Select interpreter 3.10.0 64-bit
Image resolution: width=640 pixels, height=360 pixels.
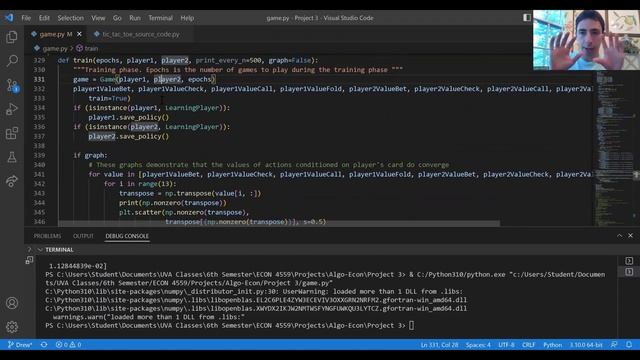pyautogui.click(x=586, y=345)
